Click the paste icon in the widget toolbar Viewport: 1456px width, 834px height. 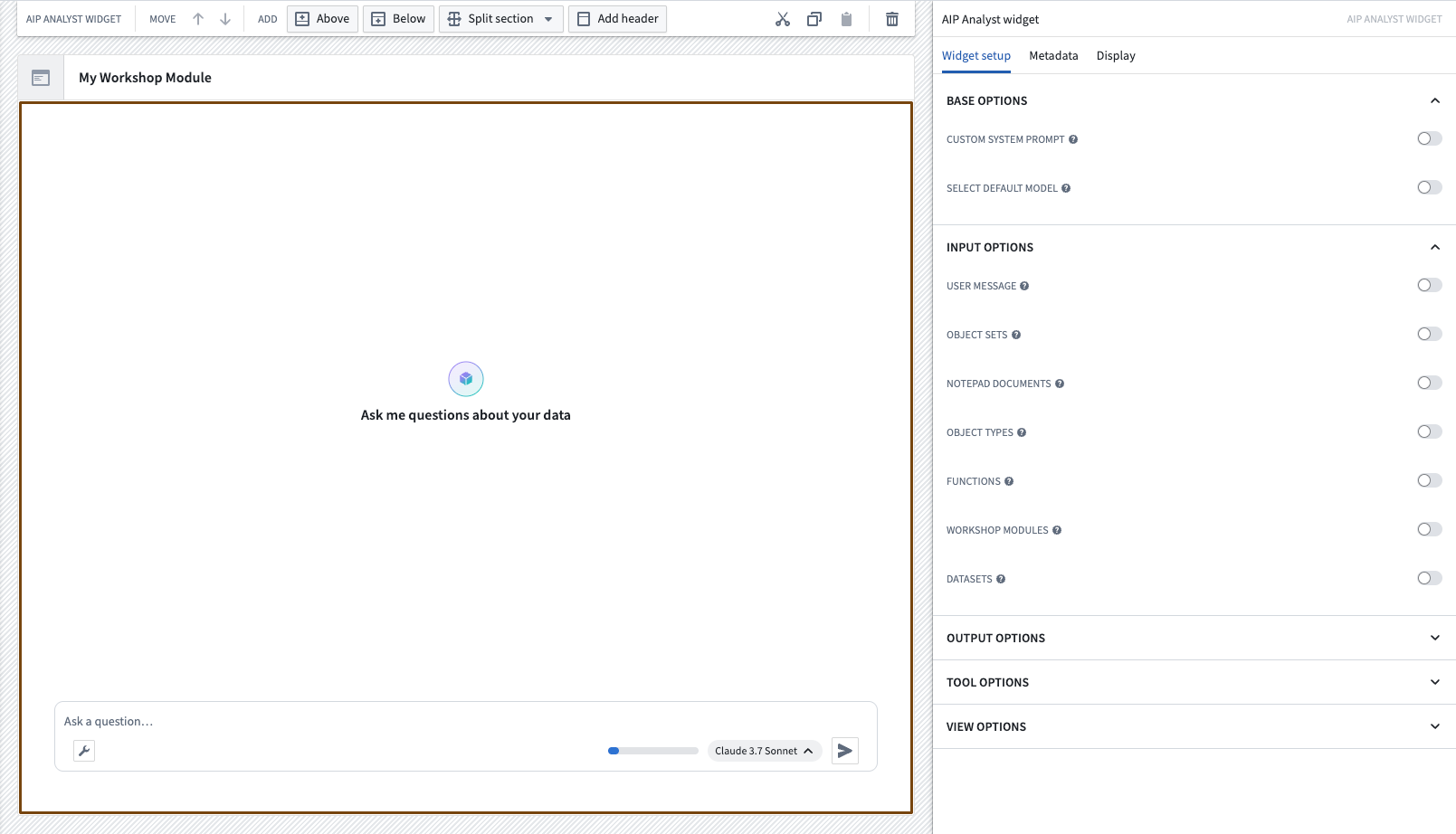pyautogui.click(x=847, y=18)
